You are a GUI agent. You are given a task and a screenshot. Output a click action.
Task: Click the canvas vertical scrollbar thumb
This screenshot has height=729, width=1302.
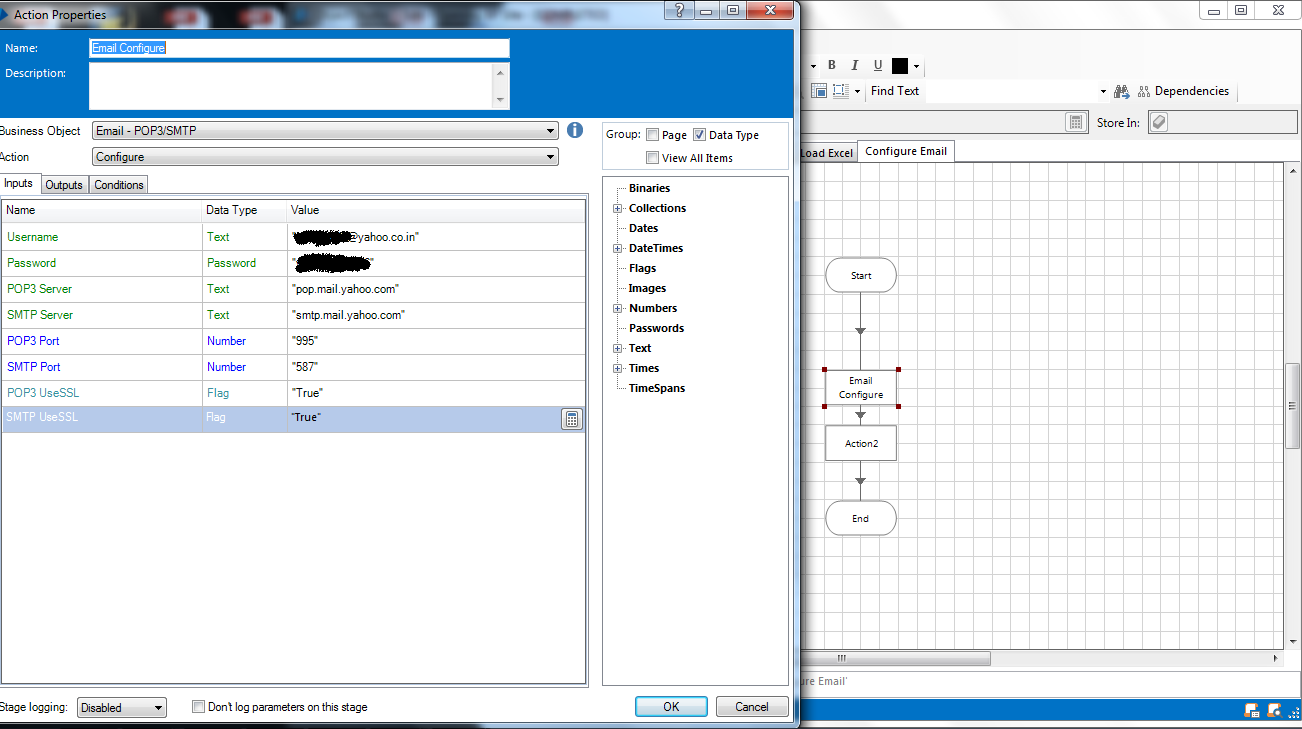click(x=1293, y=405)
